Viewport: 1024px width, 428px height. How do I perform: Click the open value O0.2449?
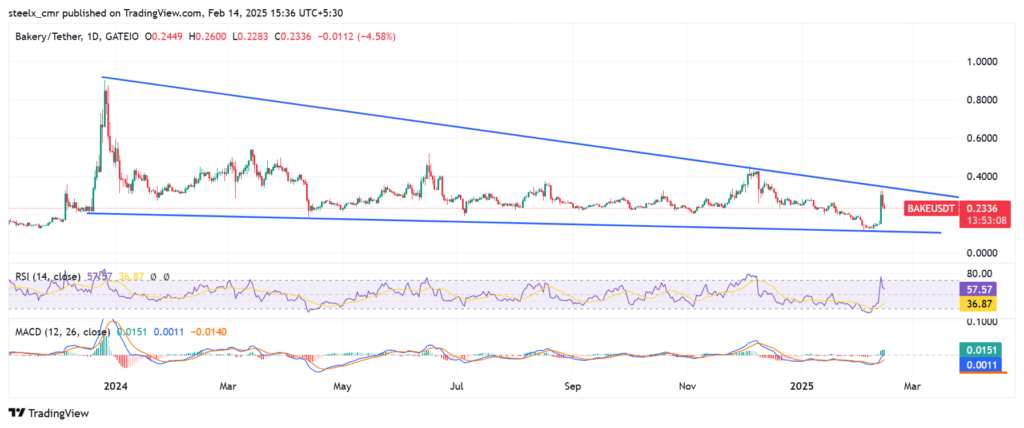166,37
